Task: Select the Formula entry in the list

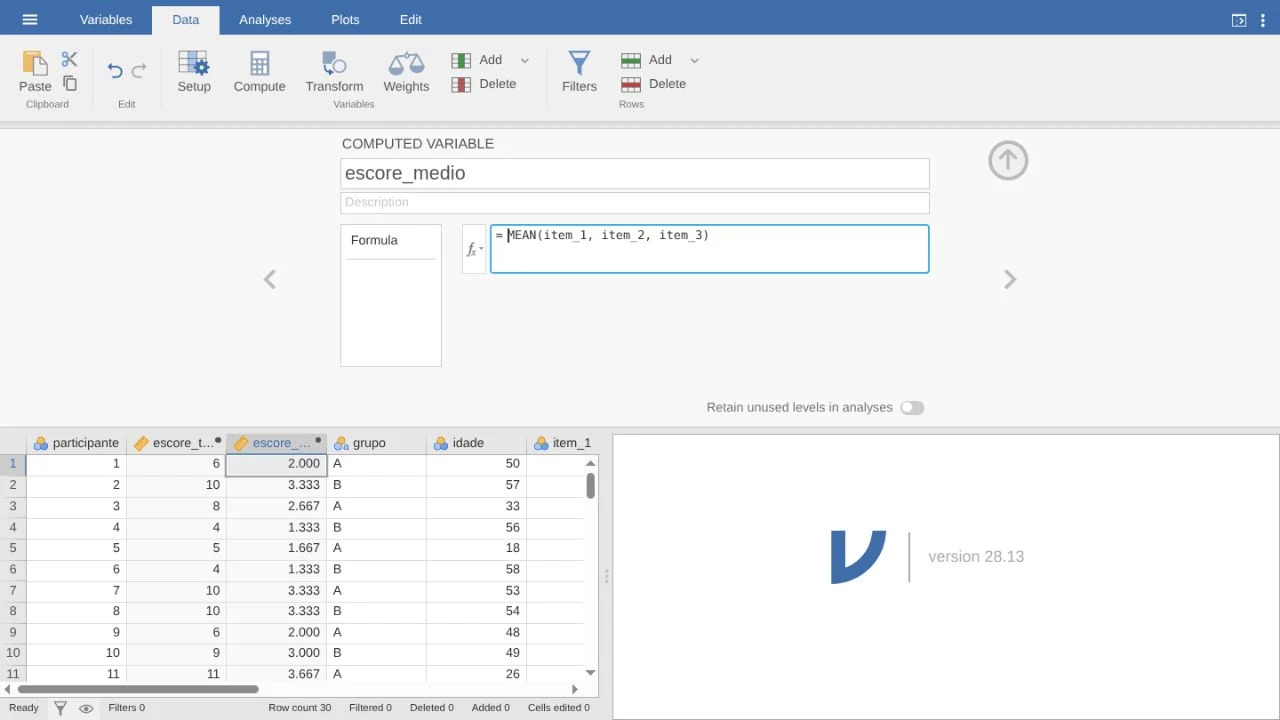Action: (x=391, y=241)
